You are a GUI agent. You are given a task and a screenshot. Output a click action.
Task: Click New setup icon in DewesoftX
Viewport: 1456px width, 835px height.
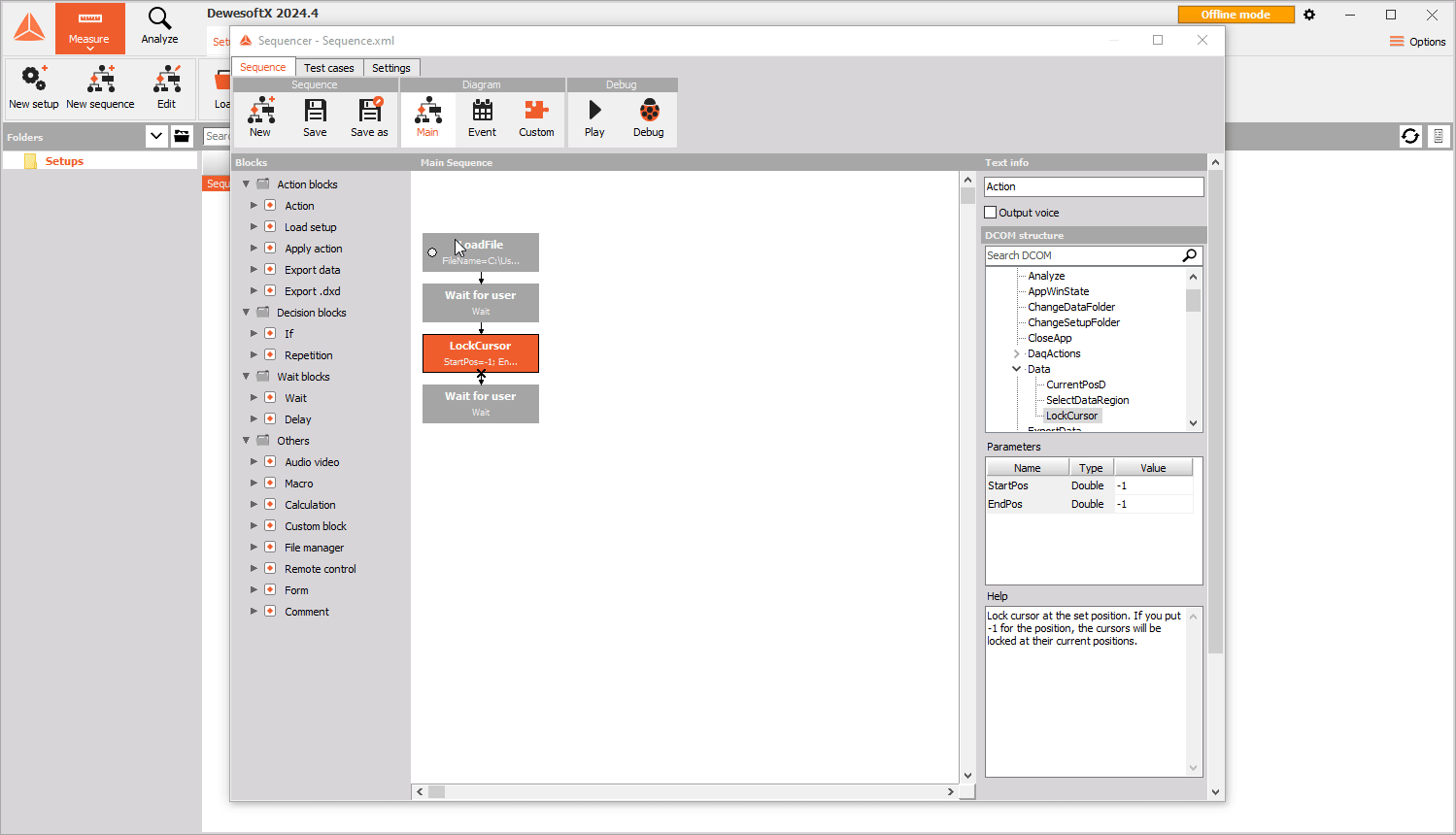pyautogui.click(x=34, y=79)
